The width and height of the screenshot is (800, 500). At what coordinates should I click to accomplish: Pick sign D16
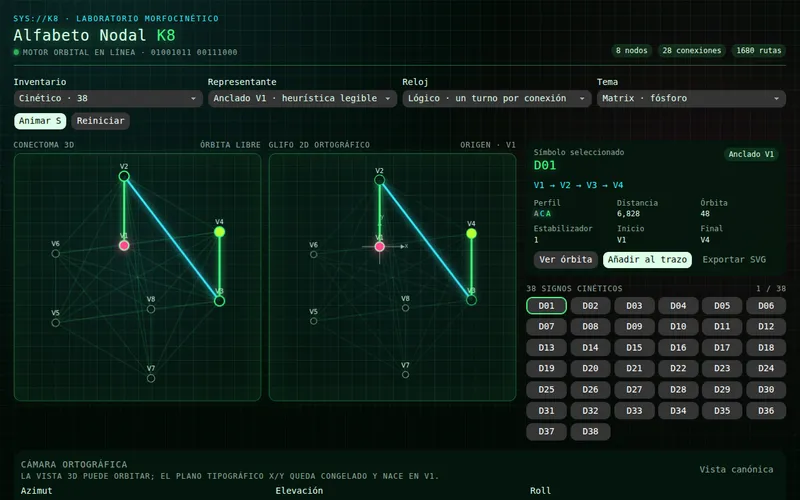pyautogui.click(x=678, y=347)
